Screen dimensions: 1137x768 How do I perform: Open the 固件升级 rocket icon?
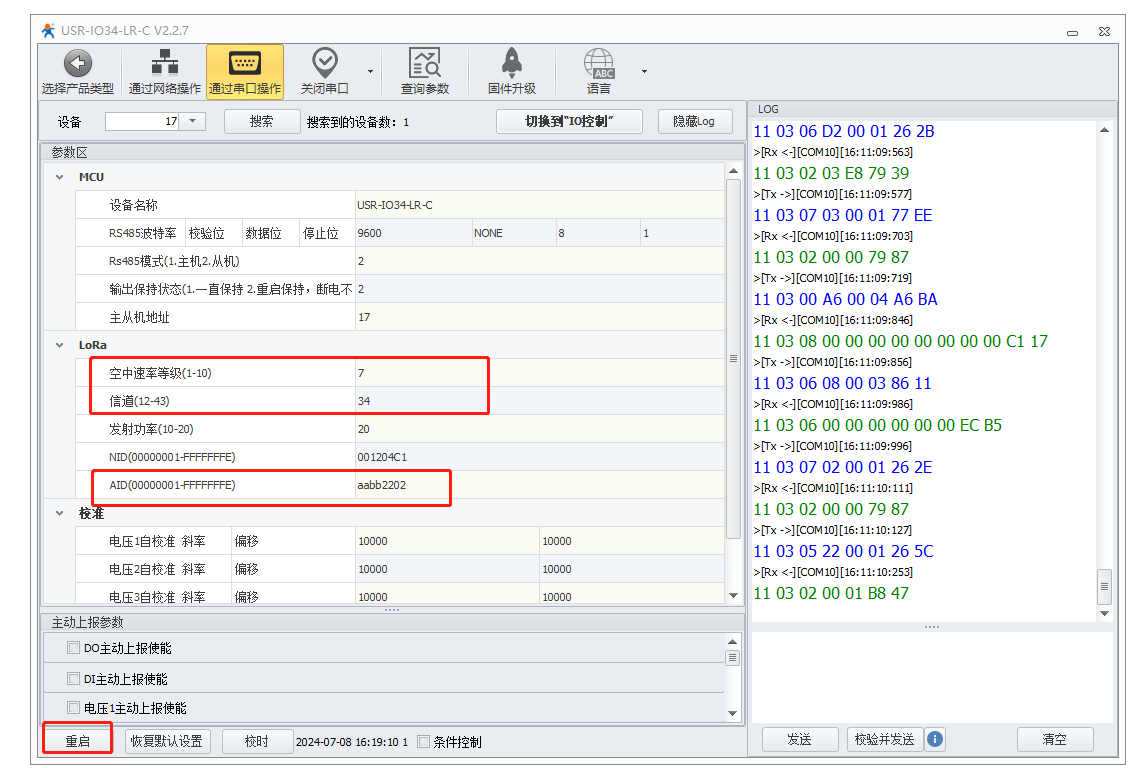click(x=511, y=65)
